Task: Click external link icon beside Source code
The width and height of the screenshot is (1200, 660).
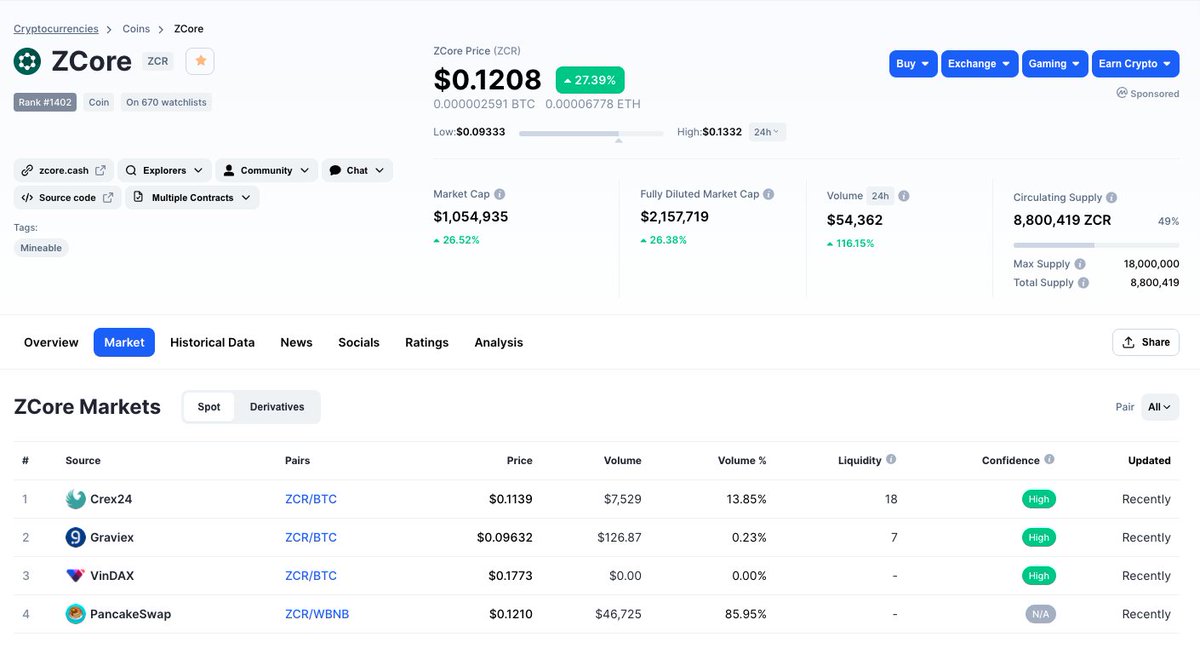Action: (x=108, y=198)
